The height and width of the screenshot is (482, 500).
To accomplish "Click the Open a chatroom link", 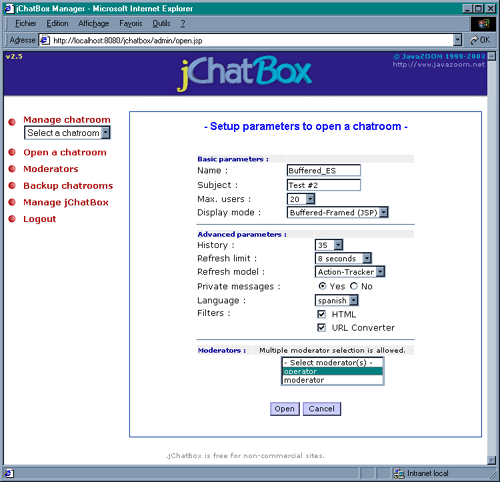I will (x=65, y=152).
